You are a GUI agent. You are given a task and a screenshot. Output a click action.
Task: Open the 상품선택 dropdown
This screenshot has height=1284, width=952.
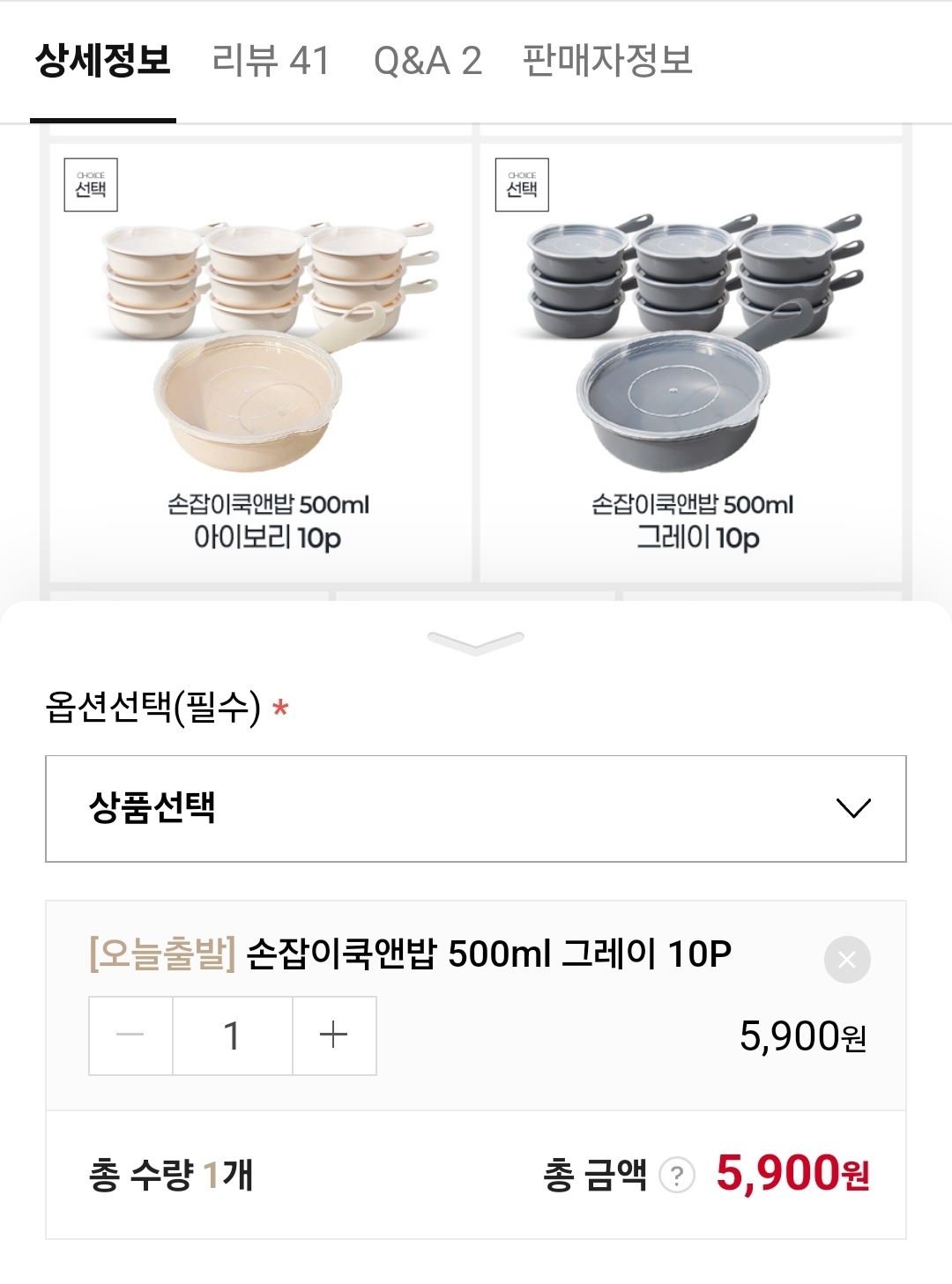(476, 808)
